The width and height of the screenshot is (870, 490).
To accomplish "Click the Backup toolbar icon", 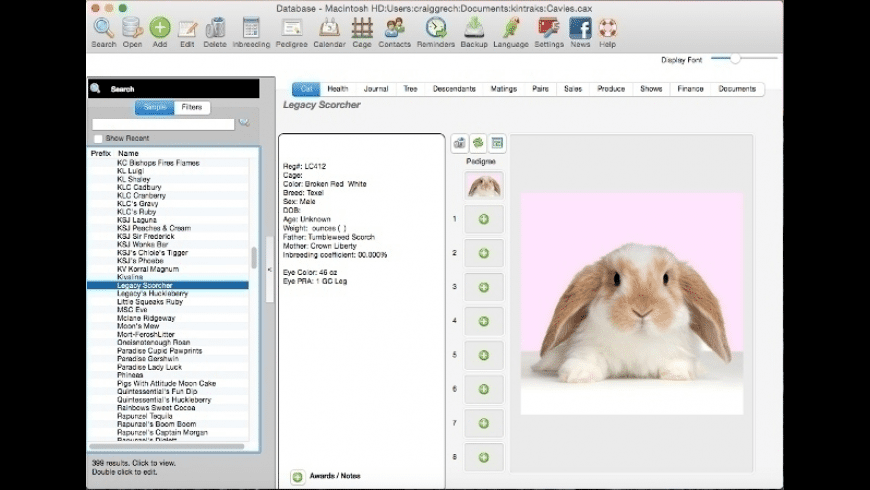I will point(474,29).
